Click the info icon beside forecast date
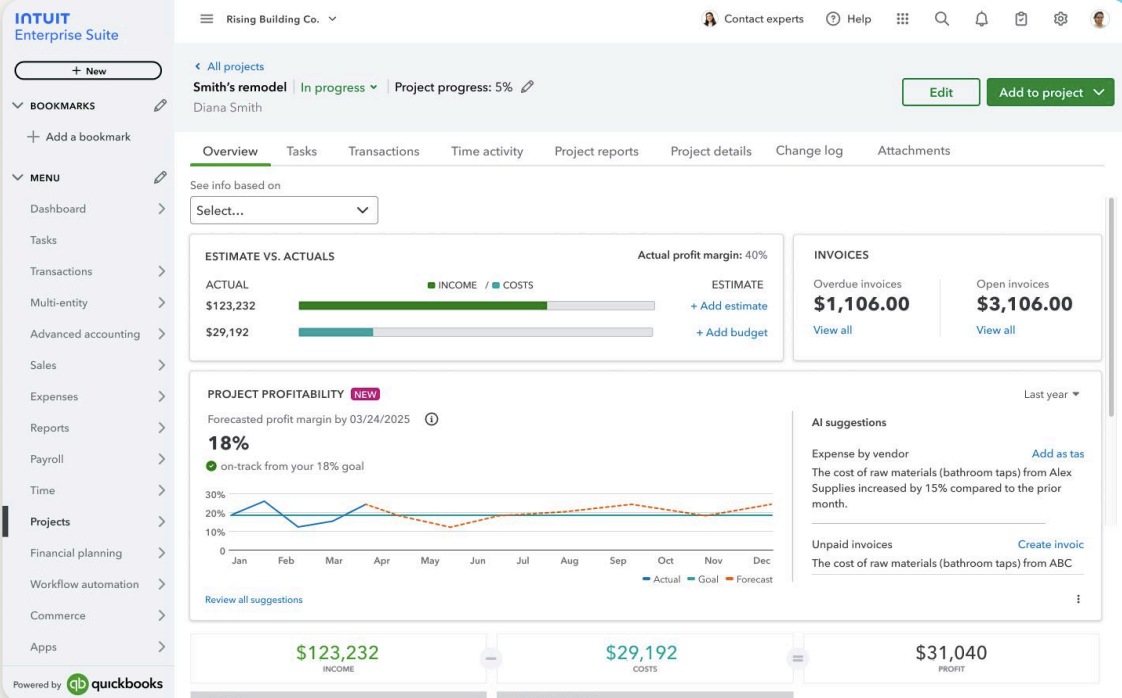The height and width of the screenshot is (698, 1122). point(432,419)
